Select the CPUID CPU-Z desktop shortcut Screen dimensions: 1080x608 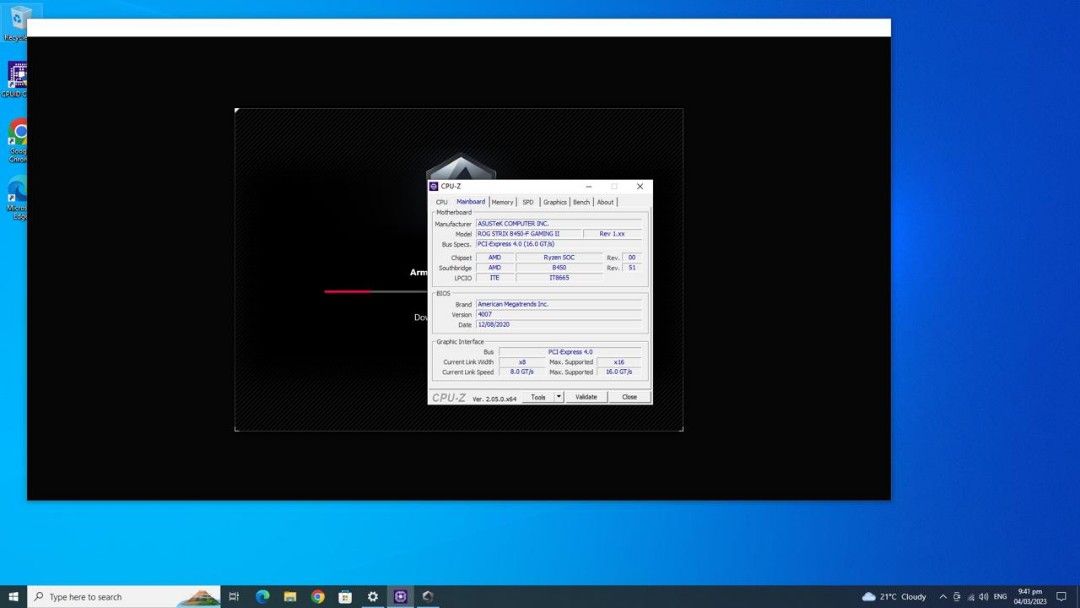(x=17, y=79)
